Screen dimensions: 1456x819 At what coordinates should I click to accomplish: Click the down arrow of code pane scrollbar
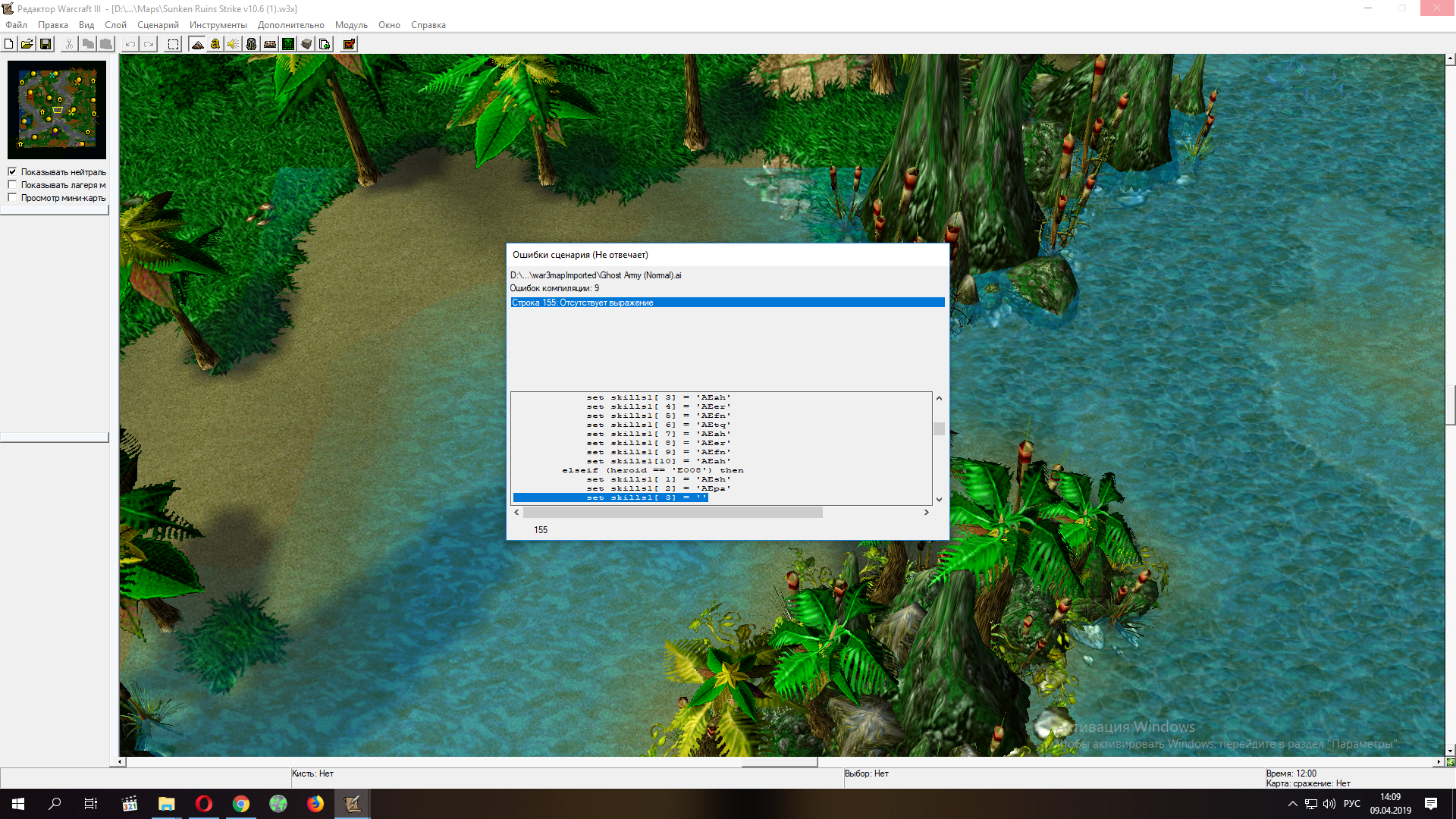pos(939,500)
